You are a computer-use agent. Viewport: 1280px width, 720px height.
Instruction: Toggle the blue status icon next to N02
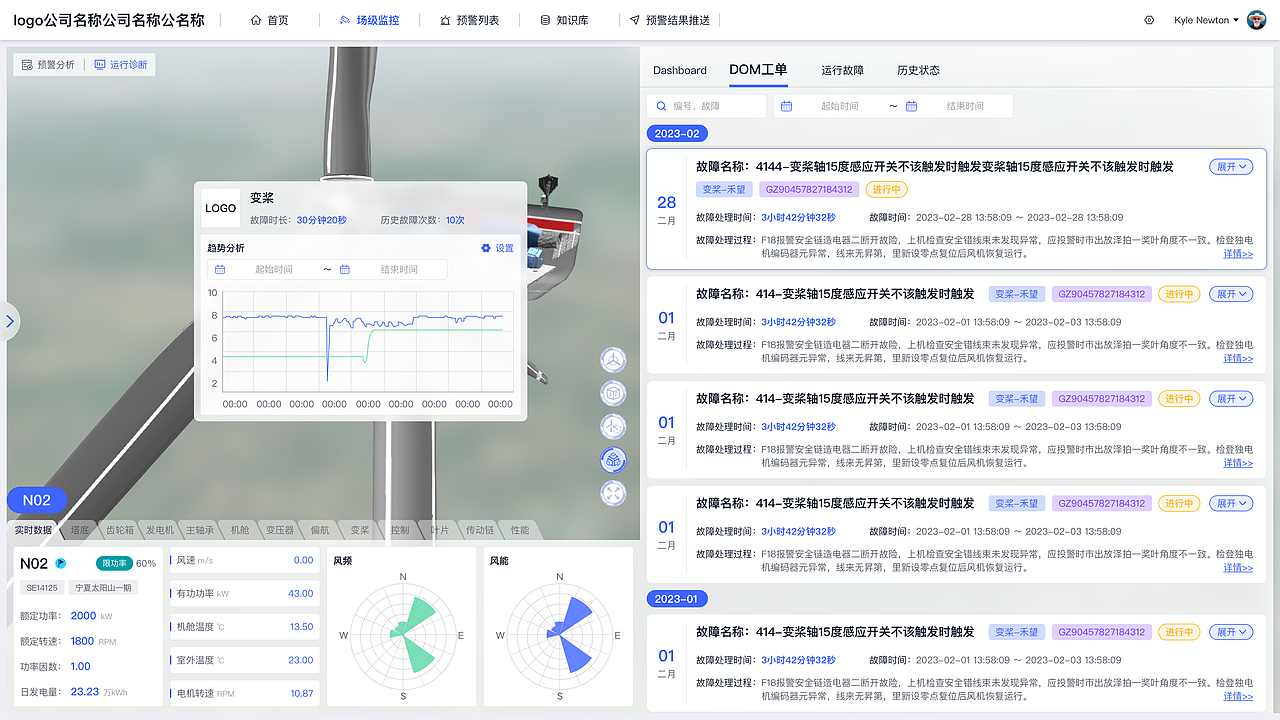[59, 563]
